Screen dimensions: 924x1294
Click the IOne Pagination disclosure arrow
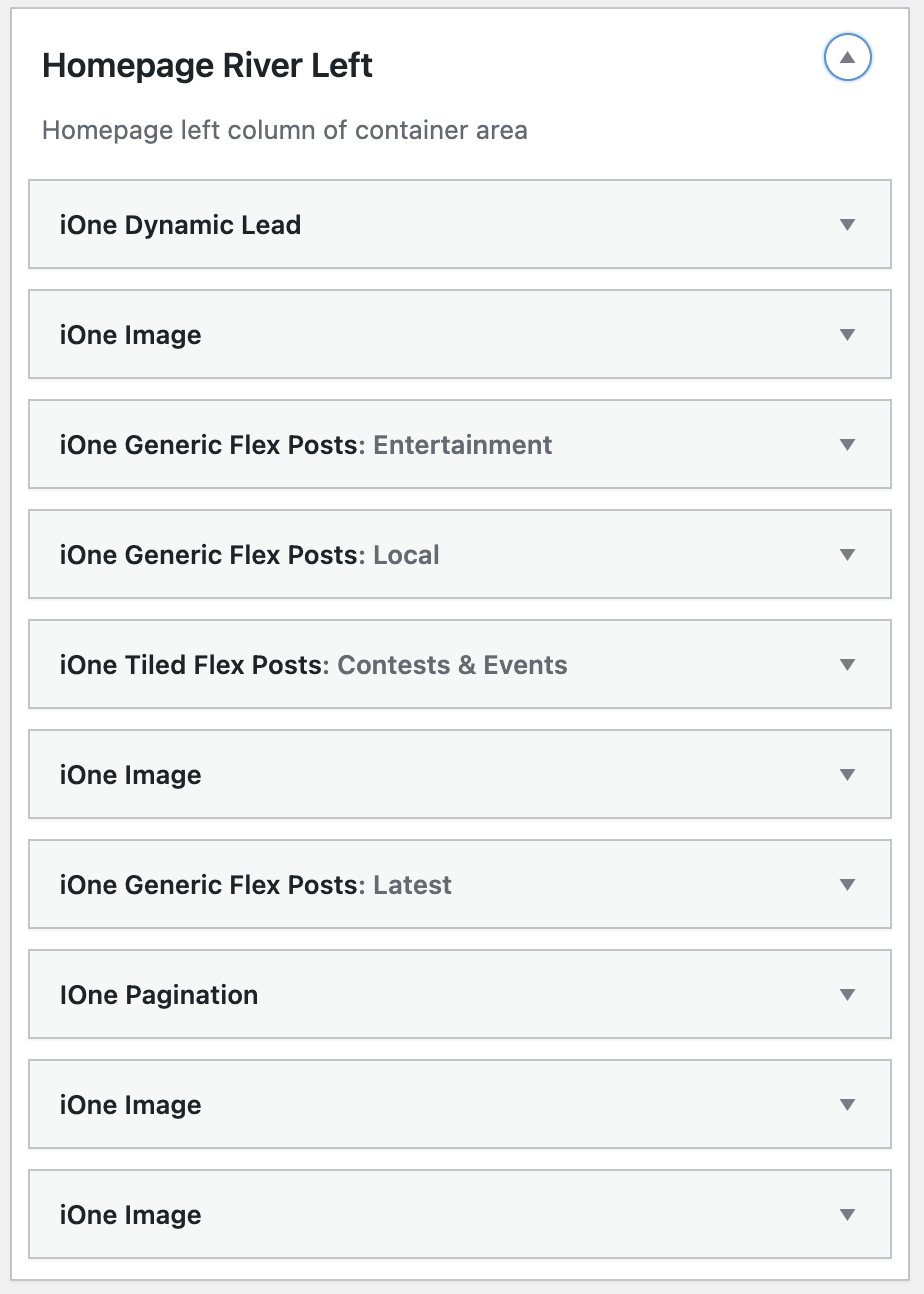coord(848,995)
